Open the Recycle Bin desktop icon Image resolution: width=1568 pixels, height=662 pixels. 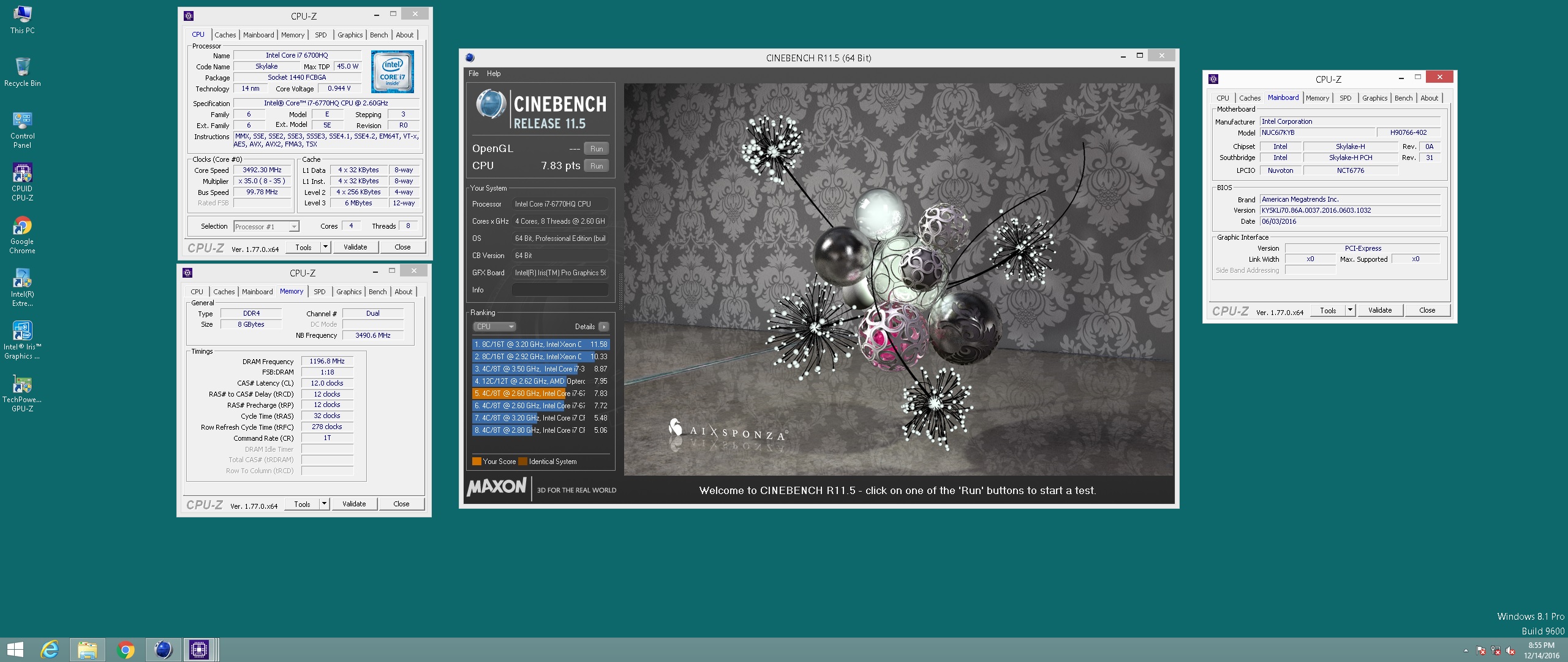click(22, 72)
